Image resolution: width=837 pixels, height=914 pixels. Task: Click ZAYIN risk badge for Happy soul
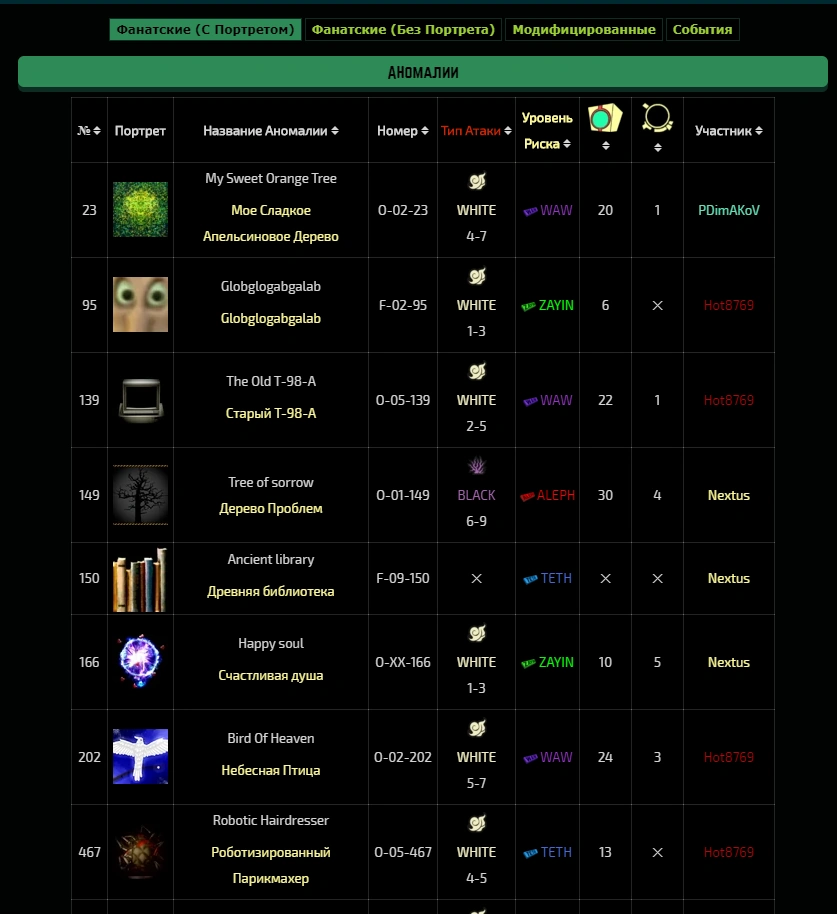click(x=547, y=662)
